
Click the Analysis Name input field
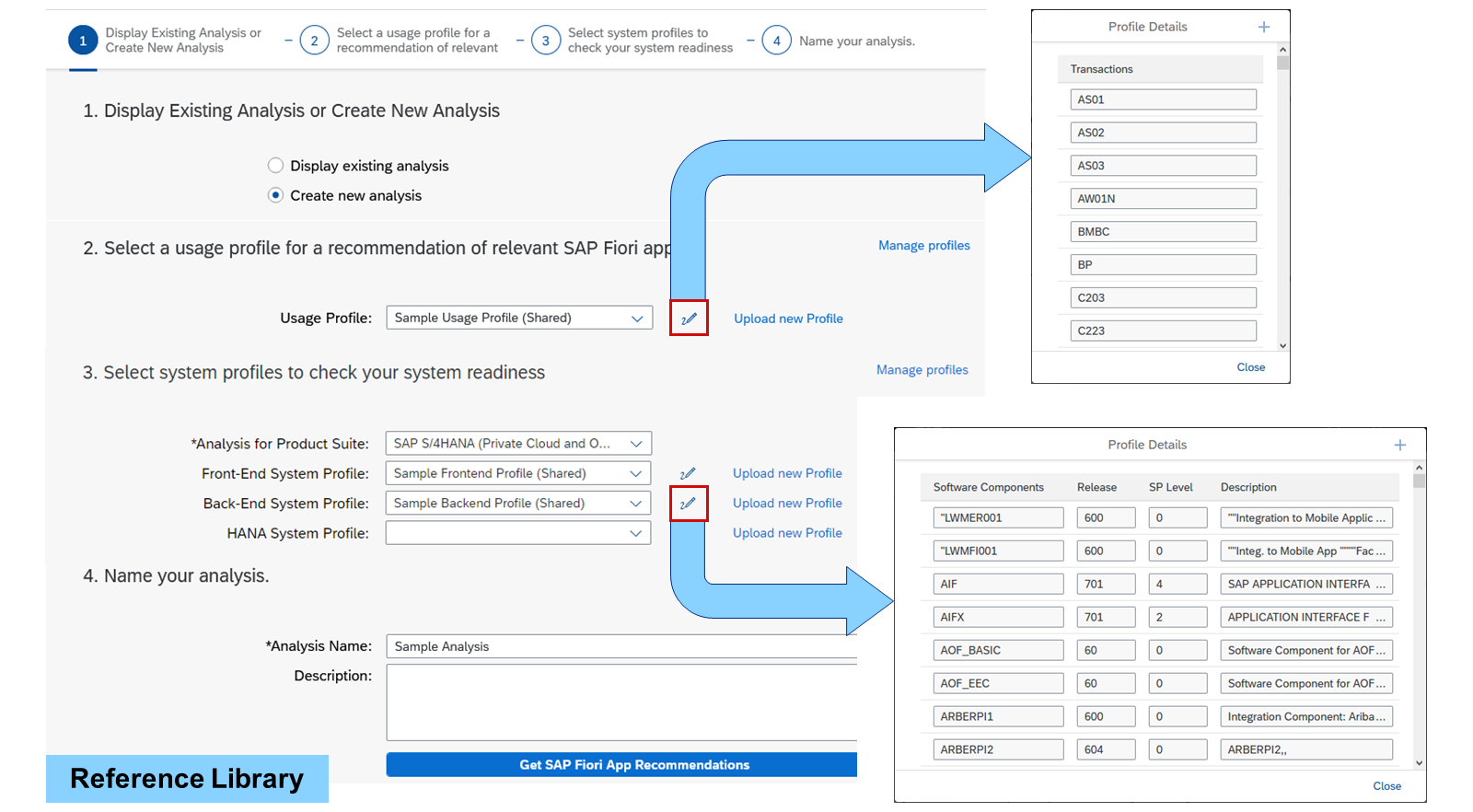pyautogui.click(x=621, y=646)
